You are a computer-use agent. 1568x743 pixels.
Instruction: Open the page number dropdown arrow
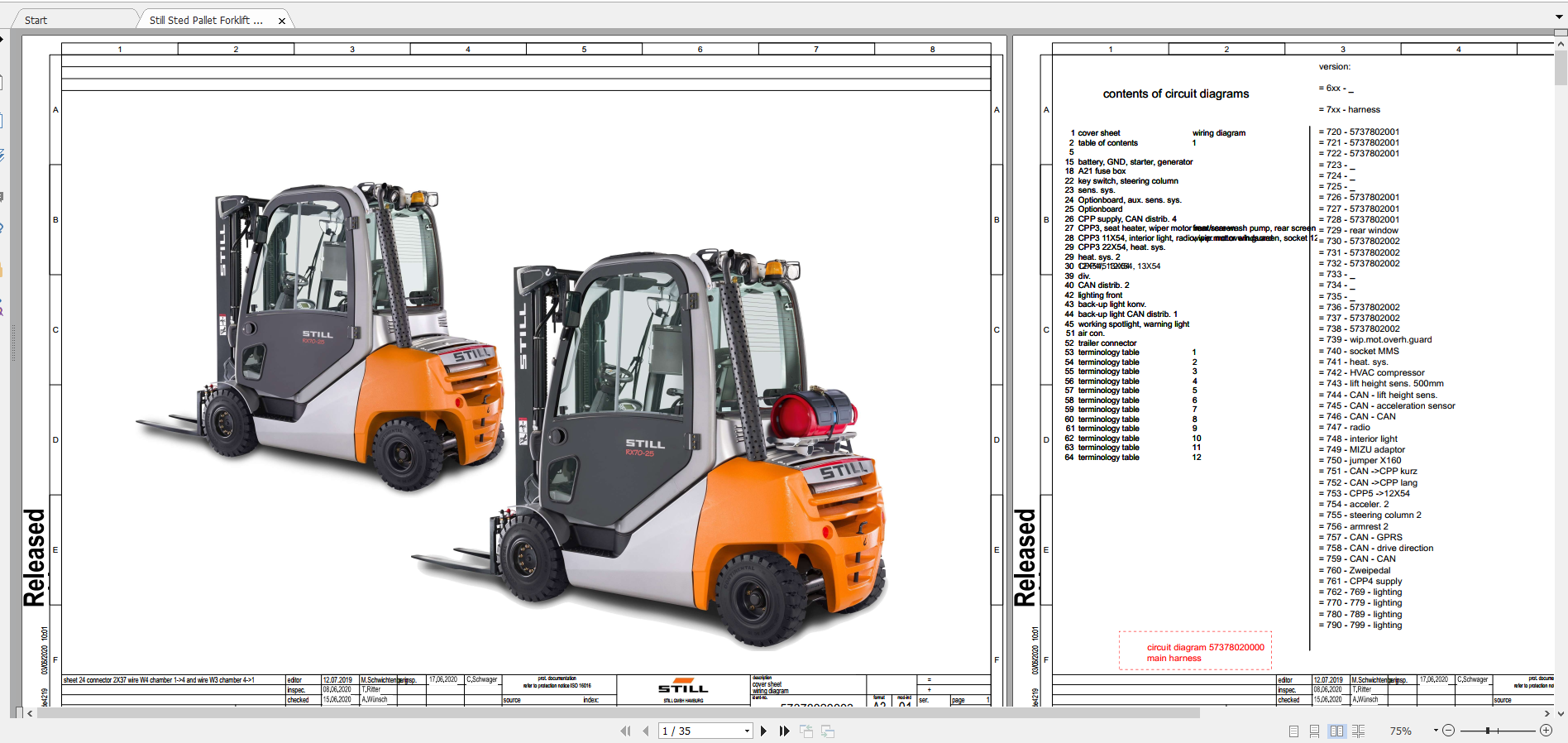pyautogui.click(x=747, y=731)
